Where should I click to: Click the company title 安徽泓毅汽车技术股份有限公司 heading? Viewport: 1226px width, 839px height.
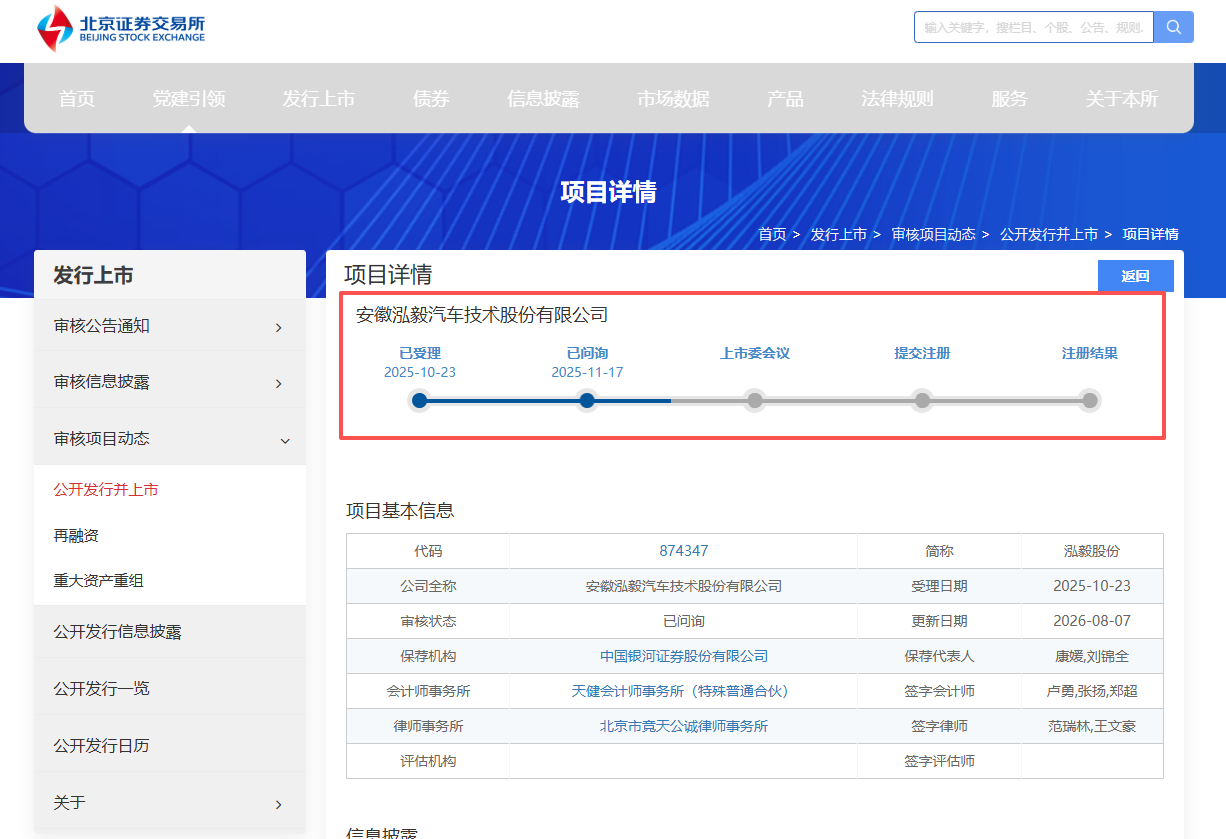[482, 315]
